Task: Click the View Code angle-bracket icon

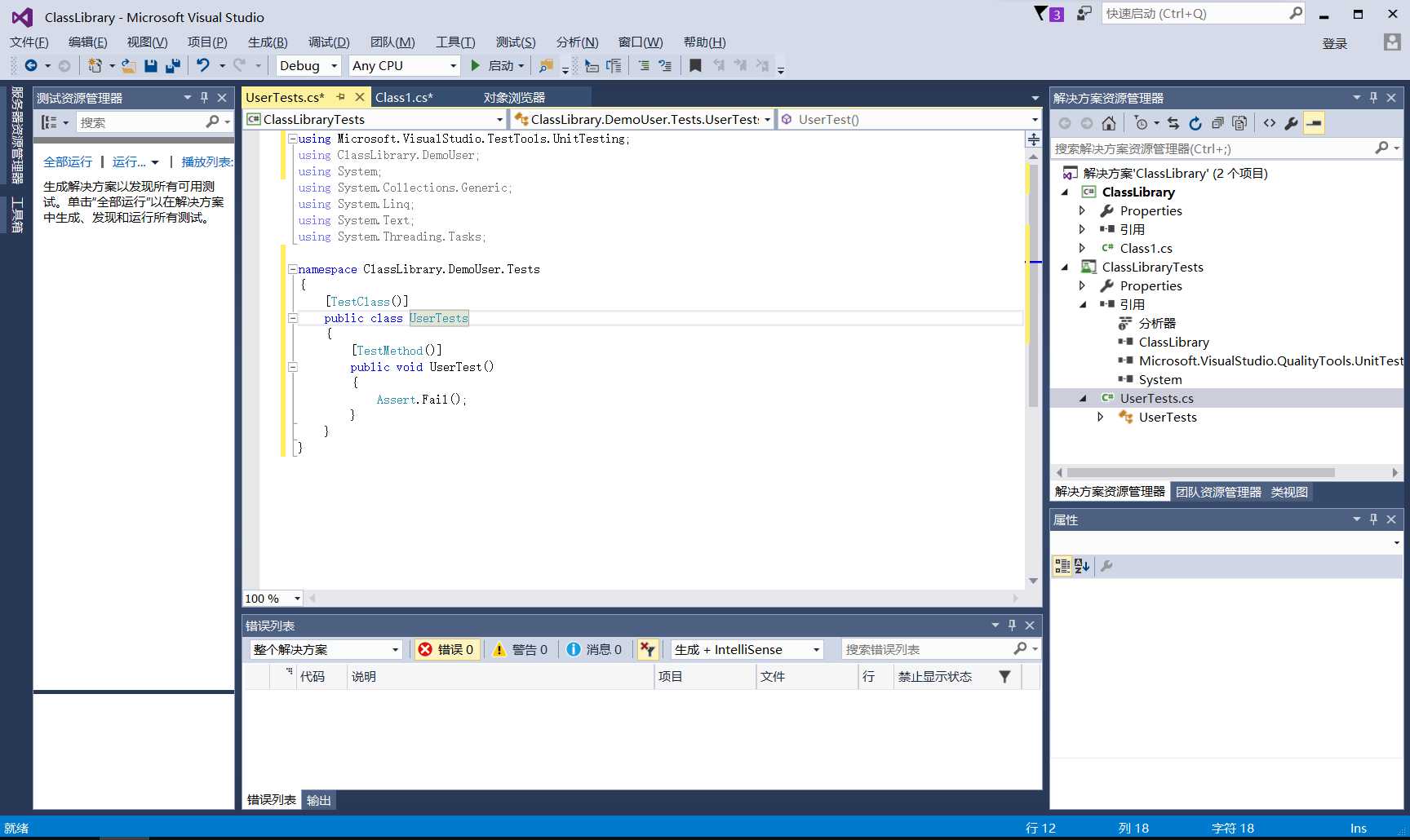Action: click(x=1270, y=123)
